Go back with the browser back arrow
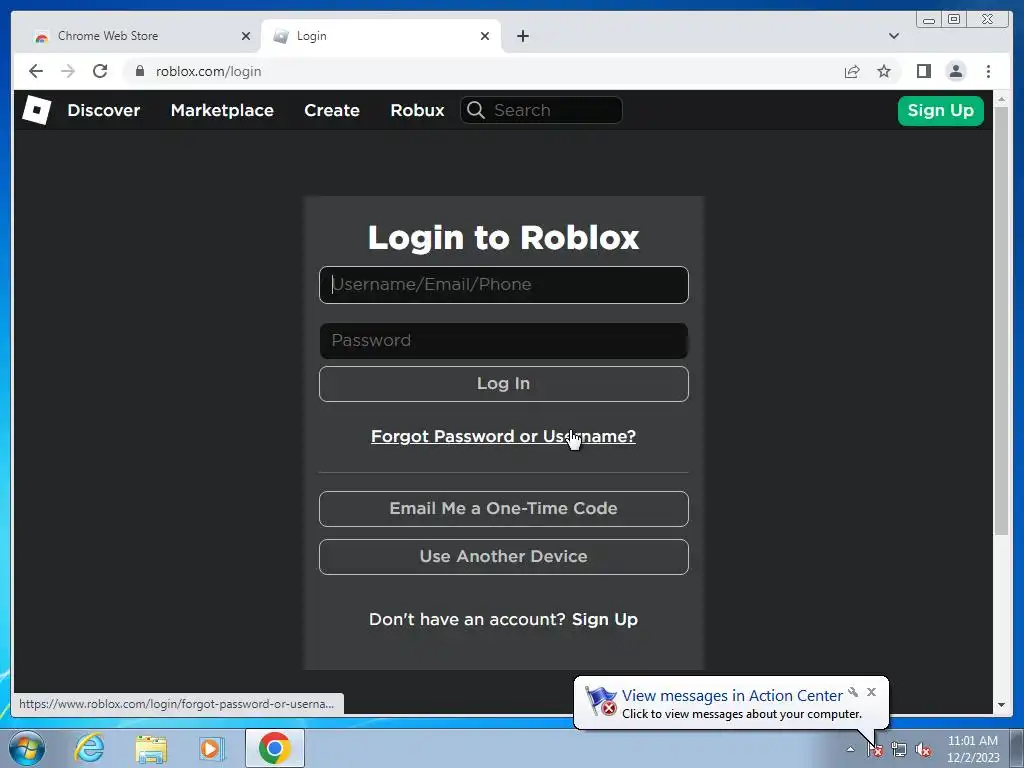The height and width of the screenshot is (768, 1024). pos(36,71)
